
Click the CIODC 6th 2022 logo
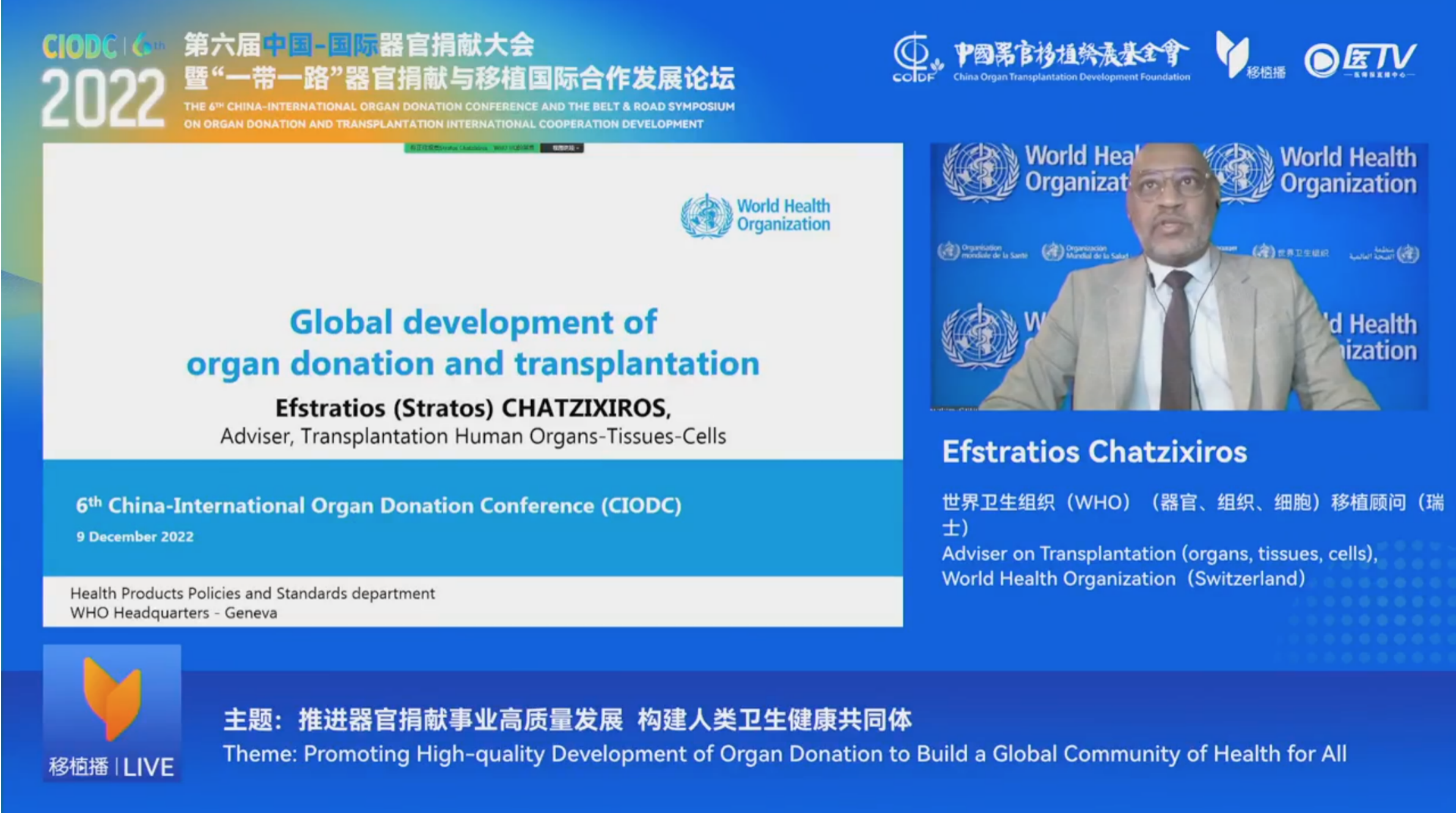103,80
